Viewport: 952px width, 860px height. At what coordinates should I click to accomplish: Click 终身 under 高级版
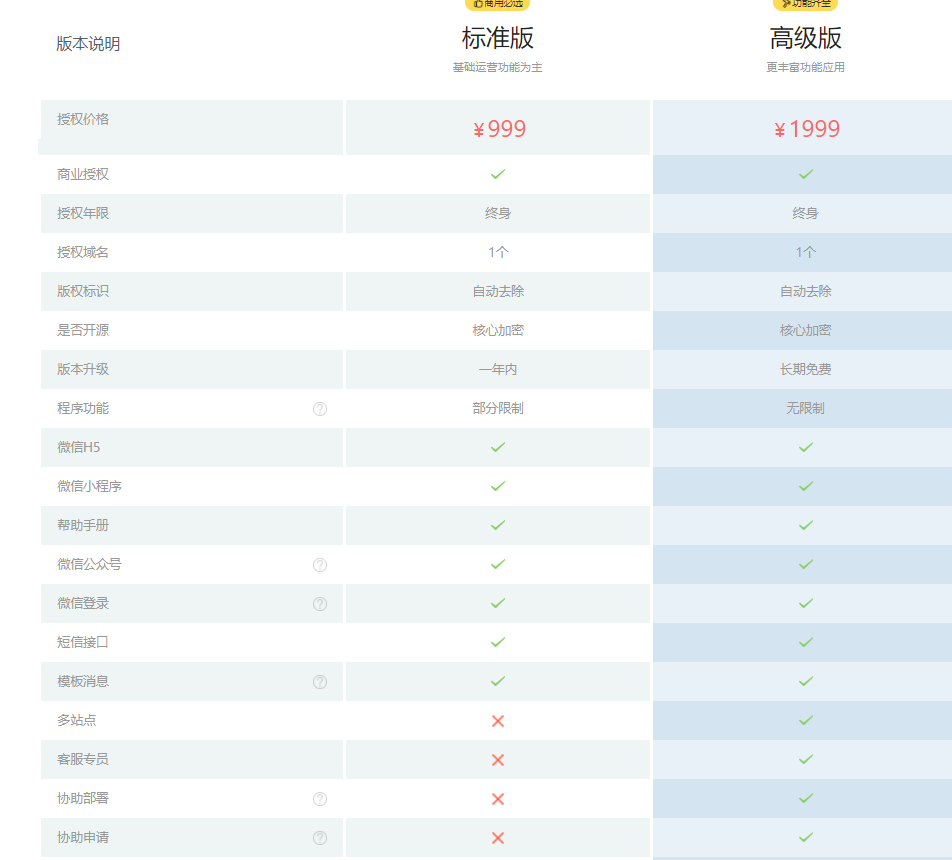pos(806,213)
